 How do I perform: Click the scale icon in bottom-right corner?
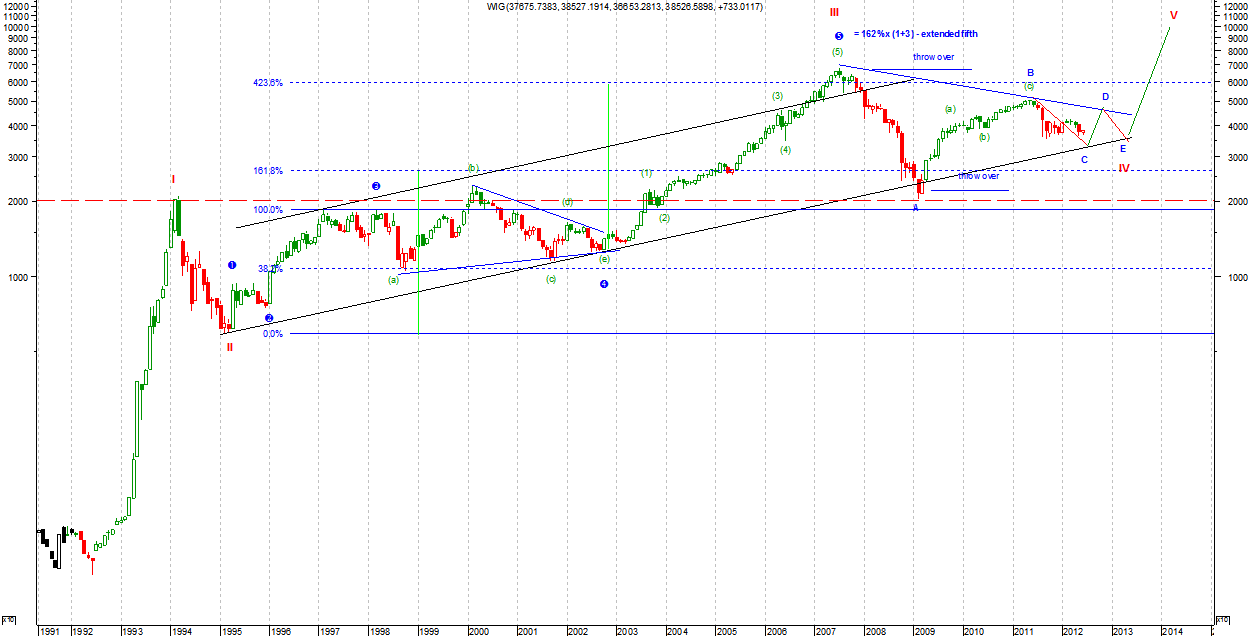click(x=1221, y=619)
